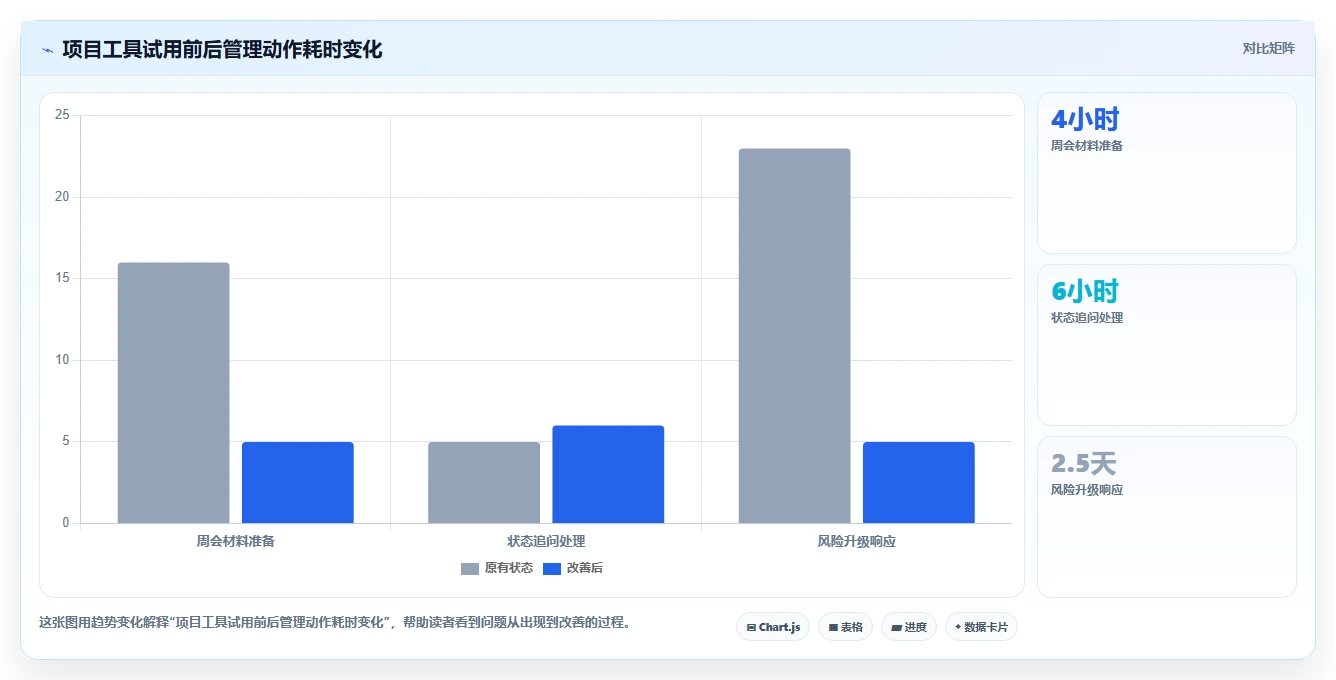Click the blue 改善后 legend swatch
This screenshot has width=1336, height=680.
552,569
